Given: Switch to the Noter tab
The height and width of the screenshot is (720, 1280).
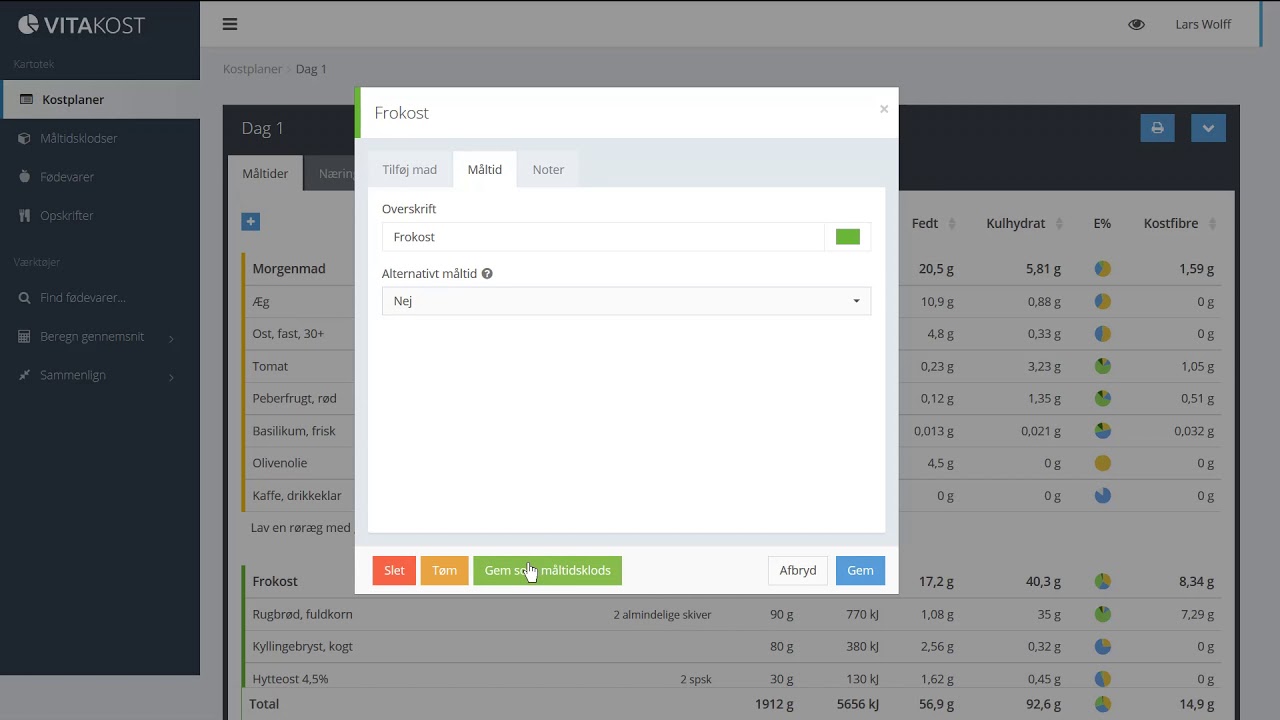Looking at the screenshot, I should coord(548,170).
